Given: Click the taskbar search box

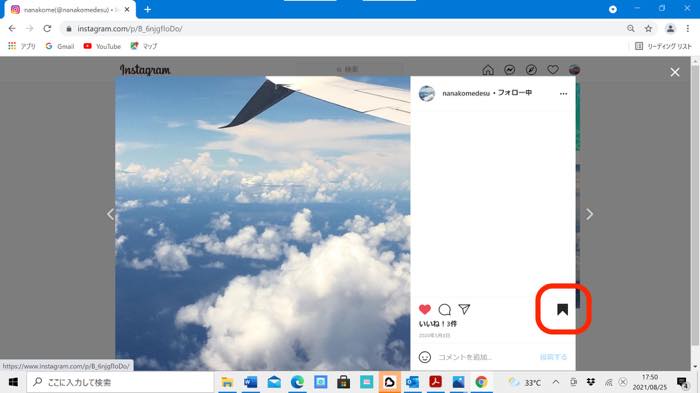Looking at the screenshot, I should coord(121,382).
